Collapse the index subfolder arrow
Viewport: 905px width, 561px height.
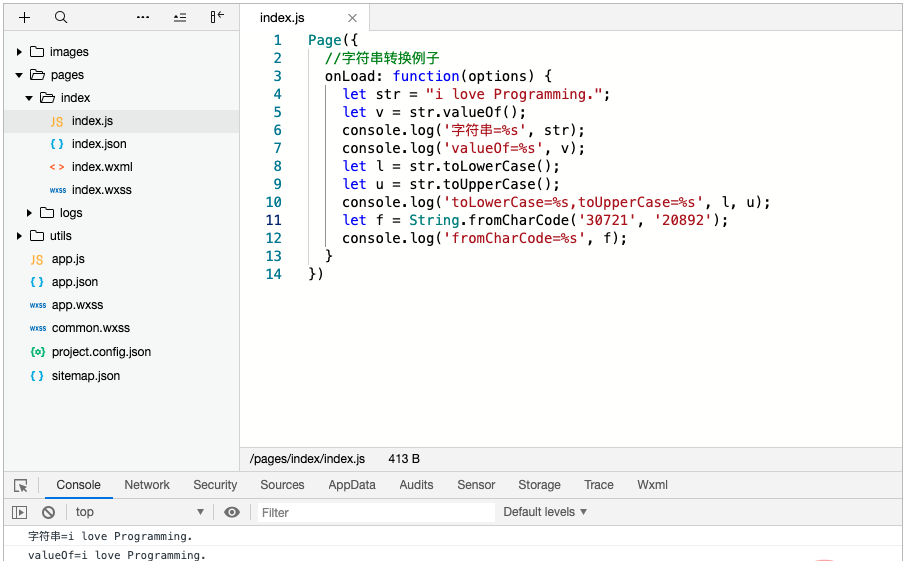[x=29, y=98]
